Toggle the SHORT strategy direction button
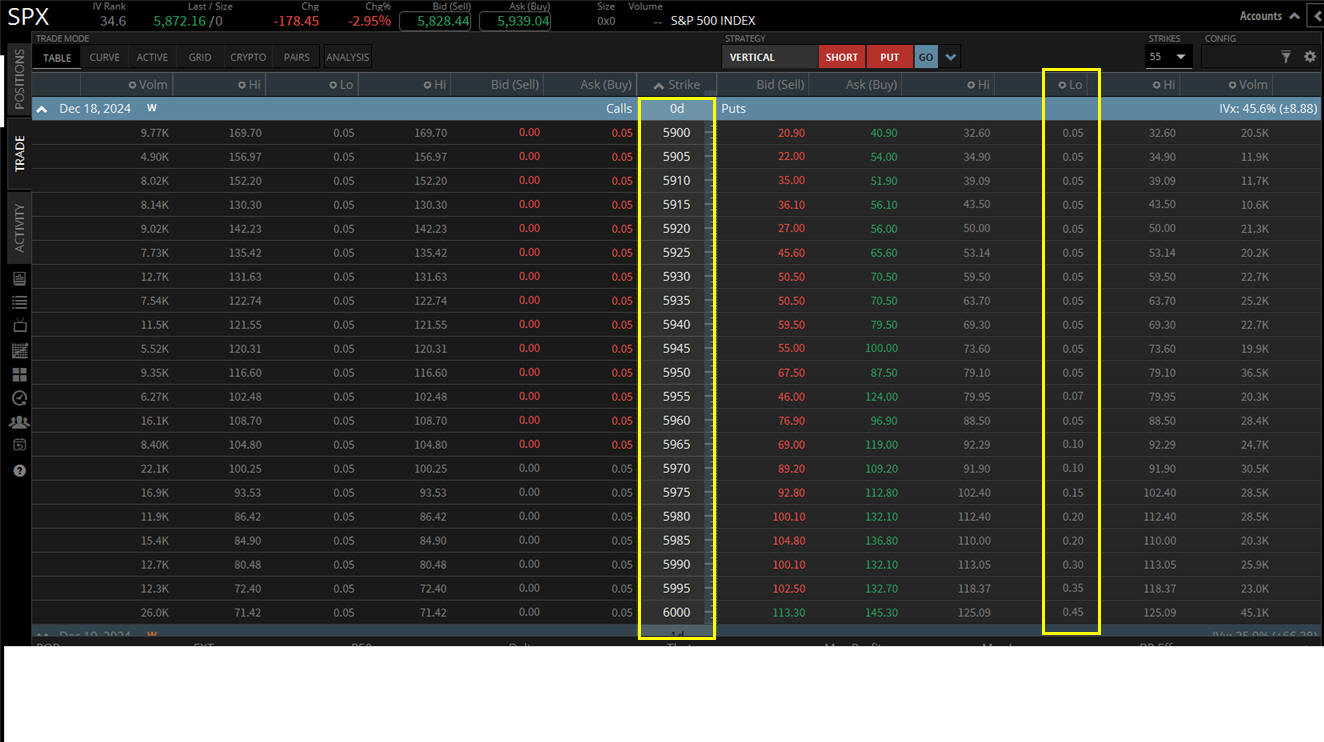This screenshot has width=1324, height=742. pyautogui.click(x=841, y=57)
